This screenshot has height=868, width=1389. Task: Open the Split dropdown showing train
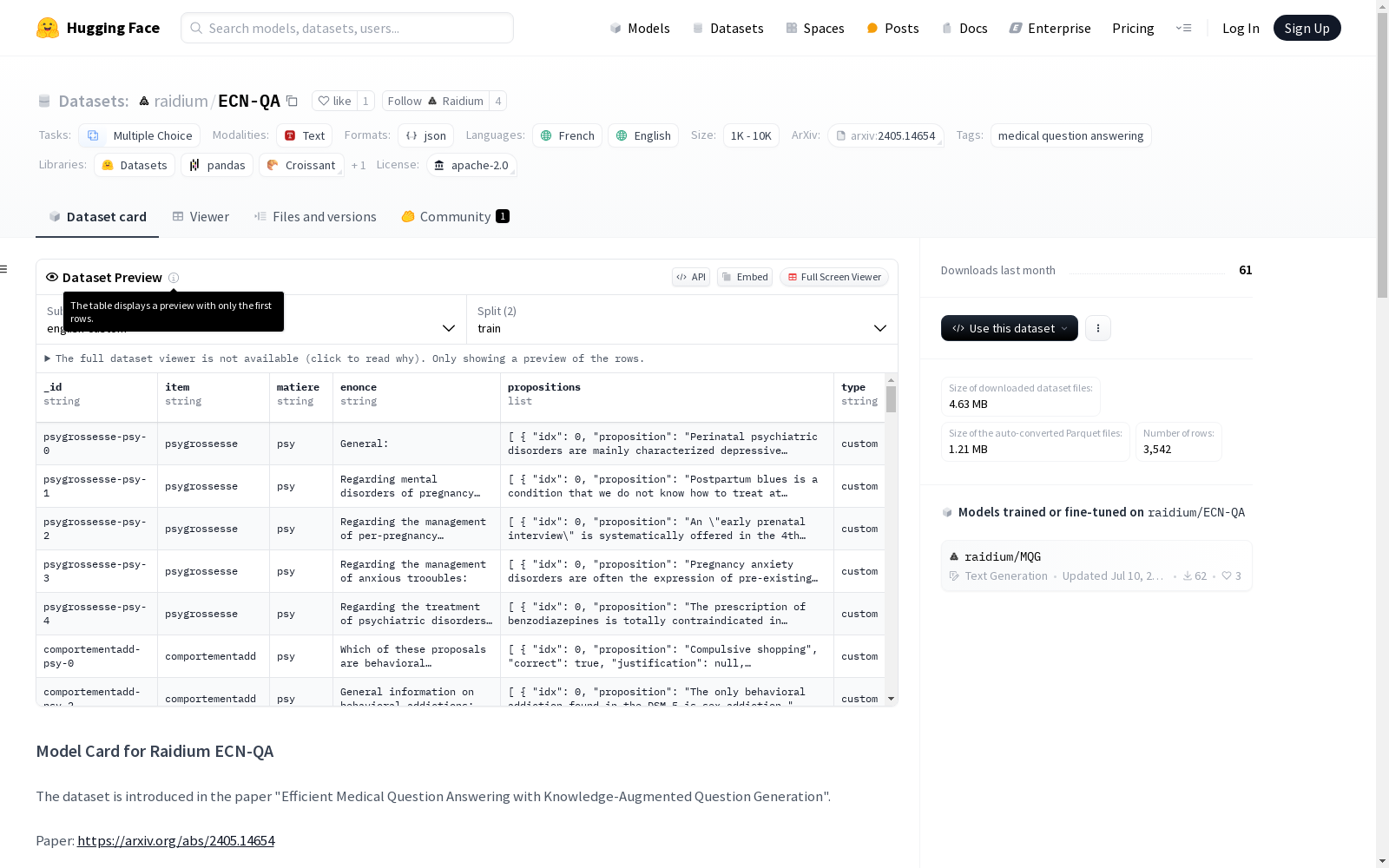pos(682,319)
